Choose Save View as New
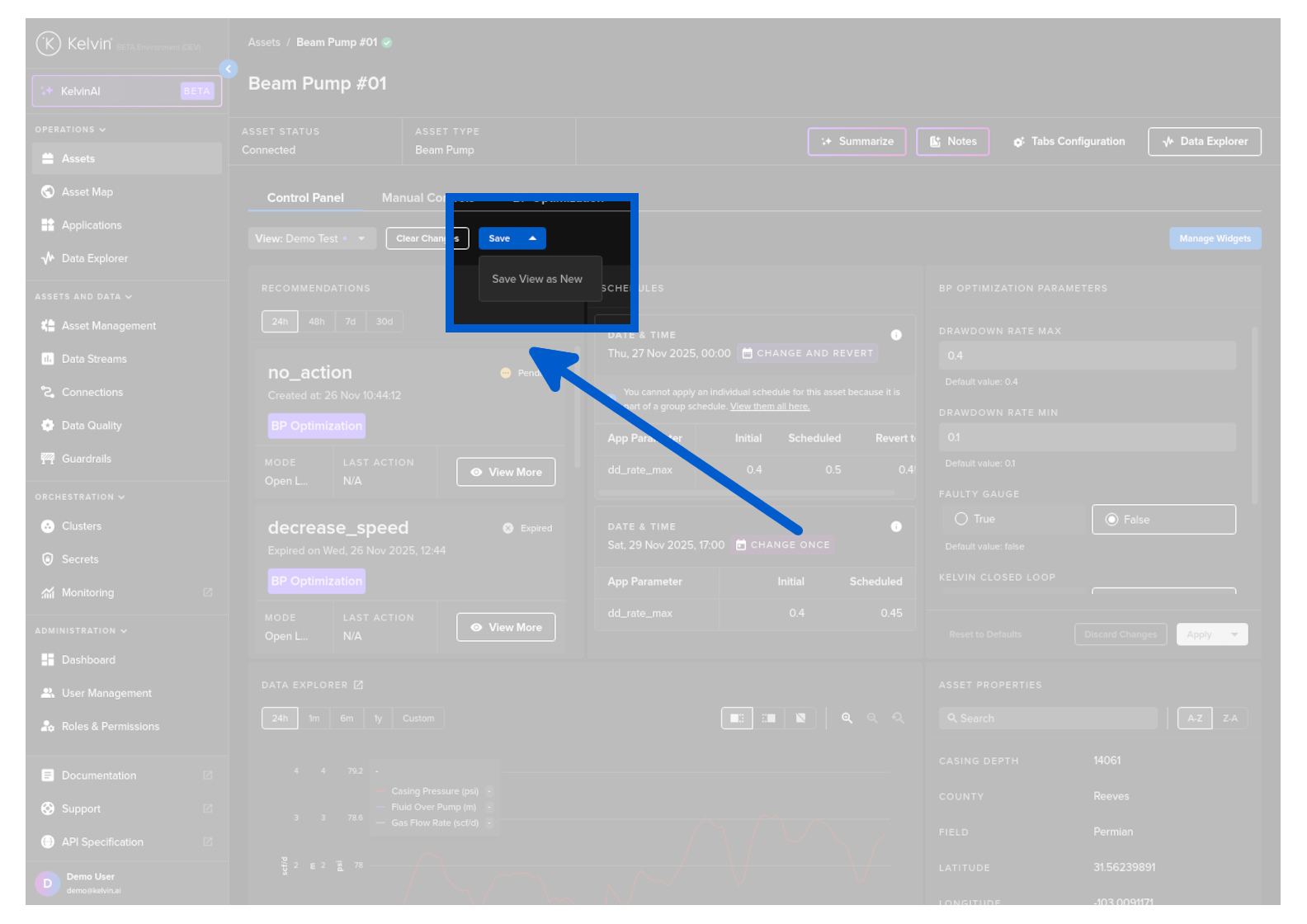1307x924 pixels. pyautogui.click(x=537, y=279)
